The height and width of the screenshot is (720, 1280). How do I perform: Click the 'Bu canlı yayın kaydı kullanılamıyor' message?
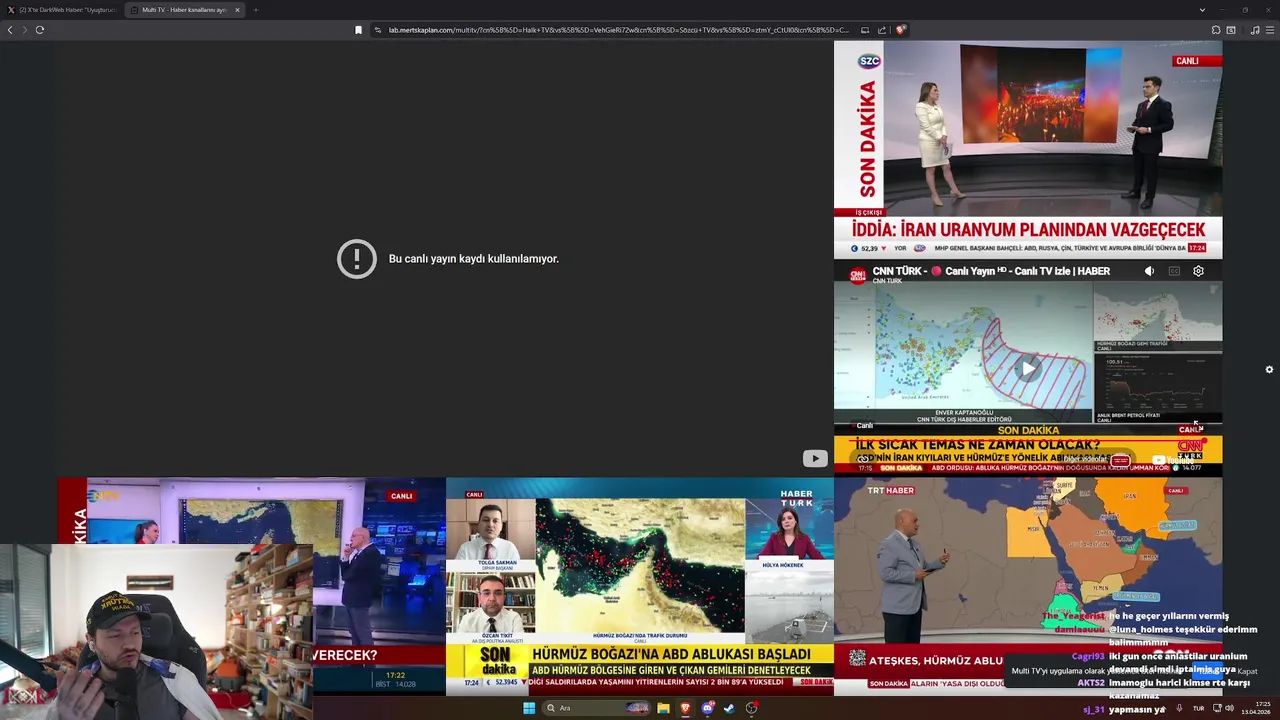click(x=473, y=259)
